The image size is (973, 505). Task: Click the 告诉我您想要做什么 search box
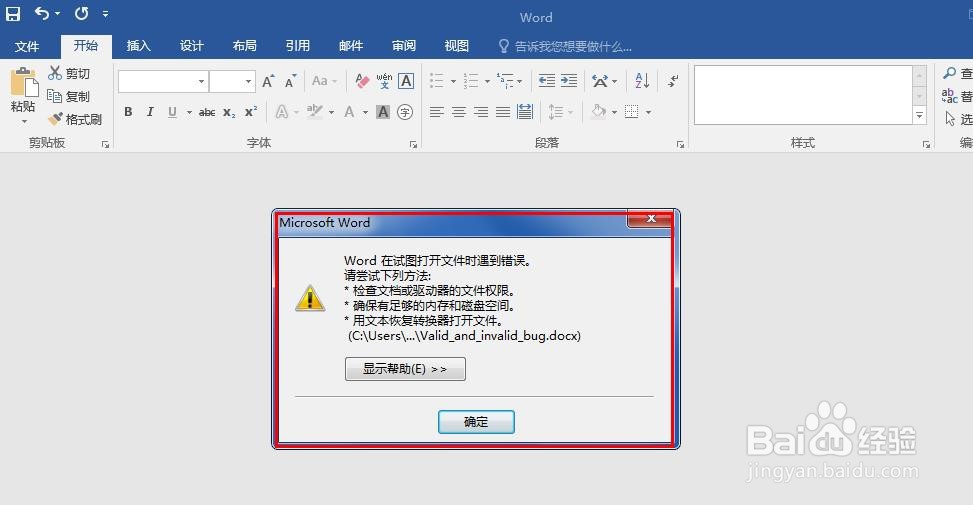click(565, 47)
